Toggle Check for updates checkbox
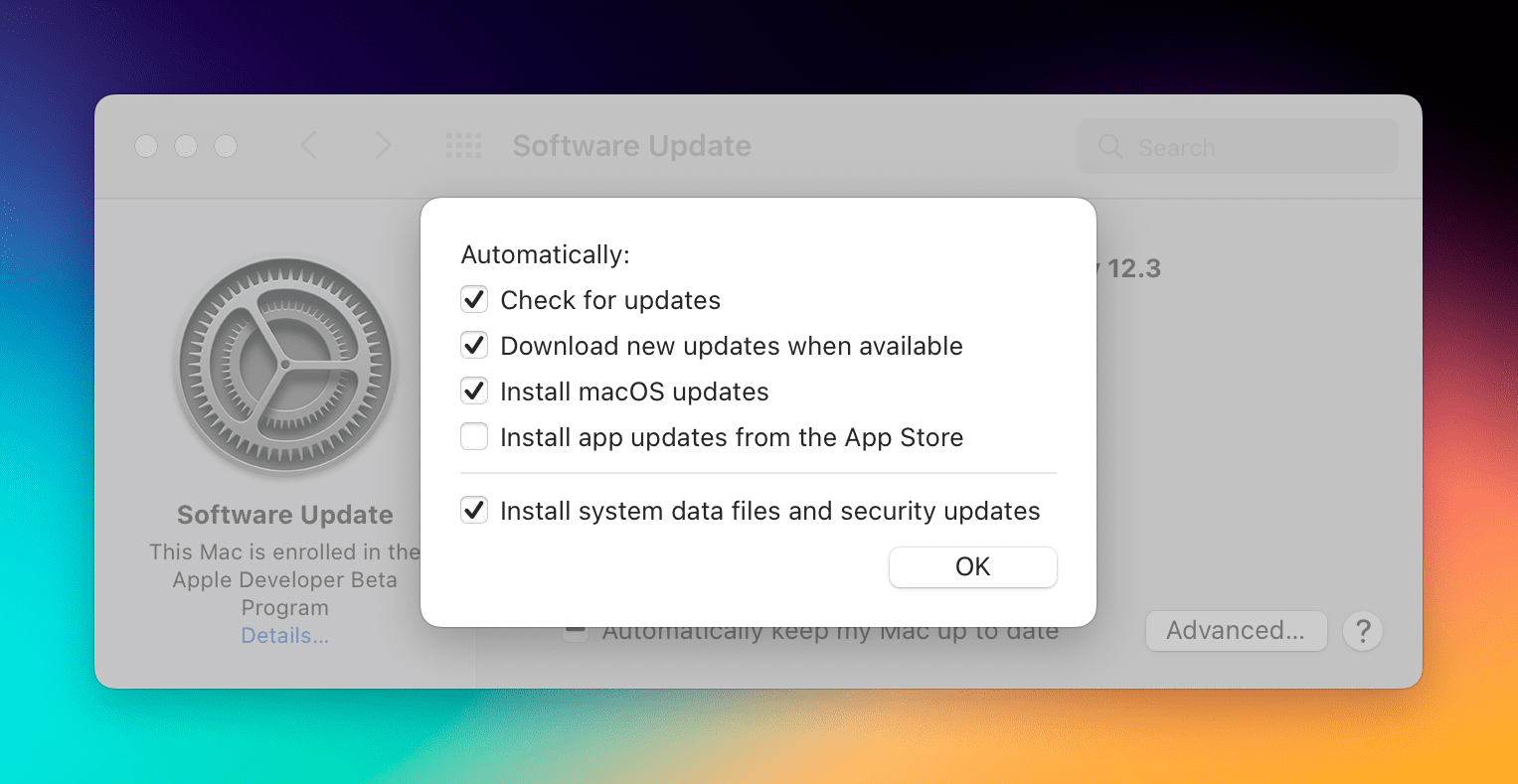 click(x=474, y=299)
